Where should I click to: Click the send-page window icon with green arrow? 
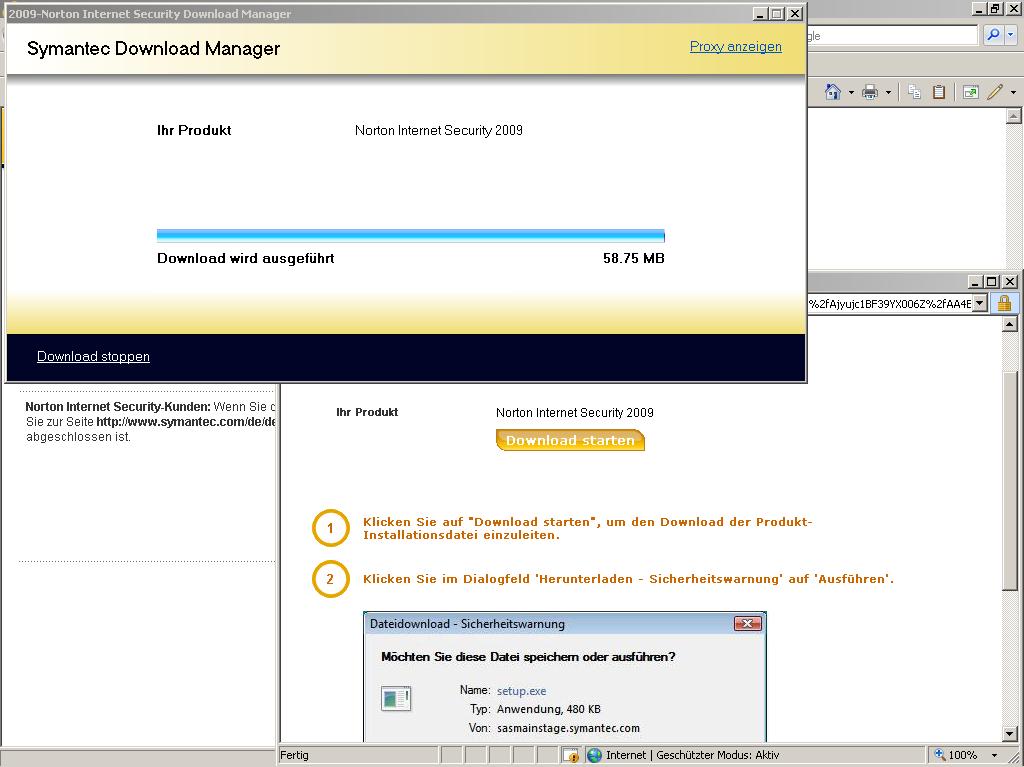click(970, 92)
